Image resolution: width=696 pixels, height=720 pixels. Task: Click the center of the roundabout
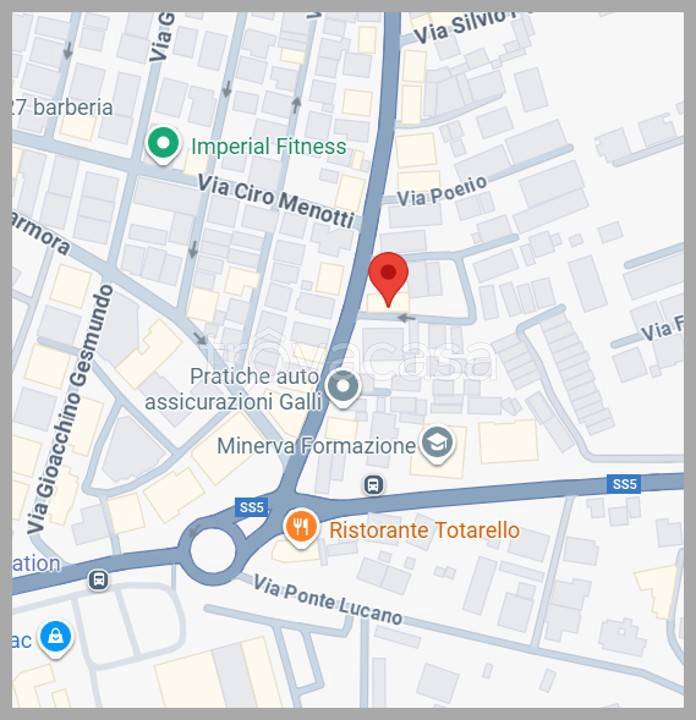click(x=212, y=550)
